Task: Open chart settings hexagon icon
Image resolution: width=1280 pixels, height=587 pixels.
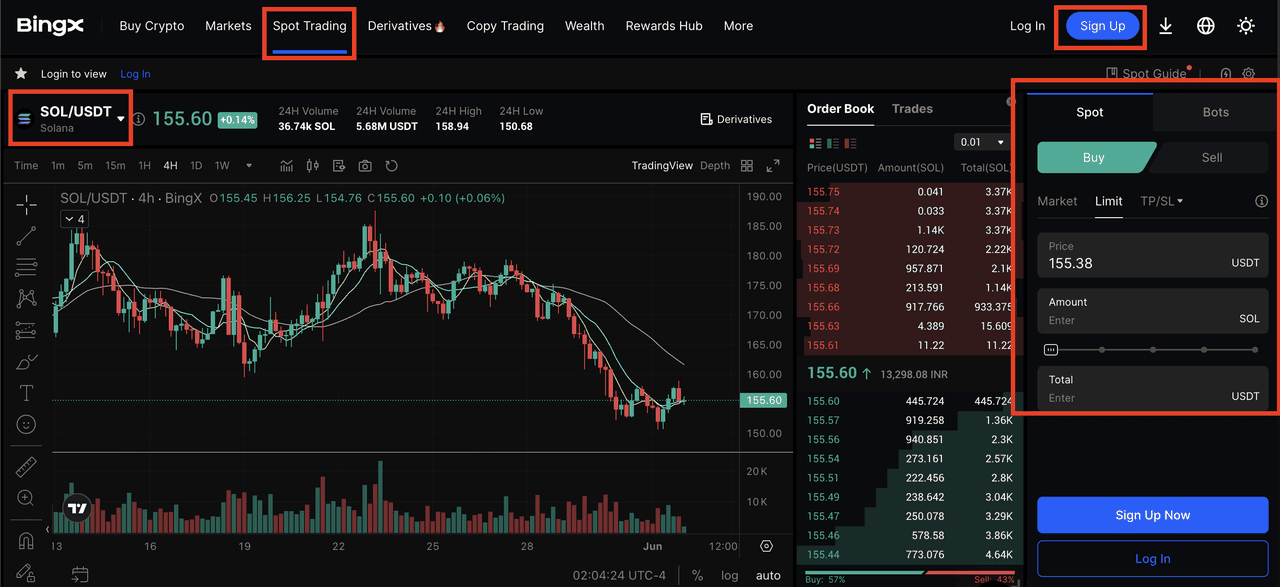Action: [x=767, y=546]
